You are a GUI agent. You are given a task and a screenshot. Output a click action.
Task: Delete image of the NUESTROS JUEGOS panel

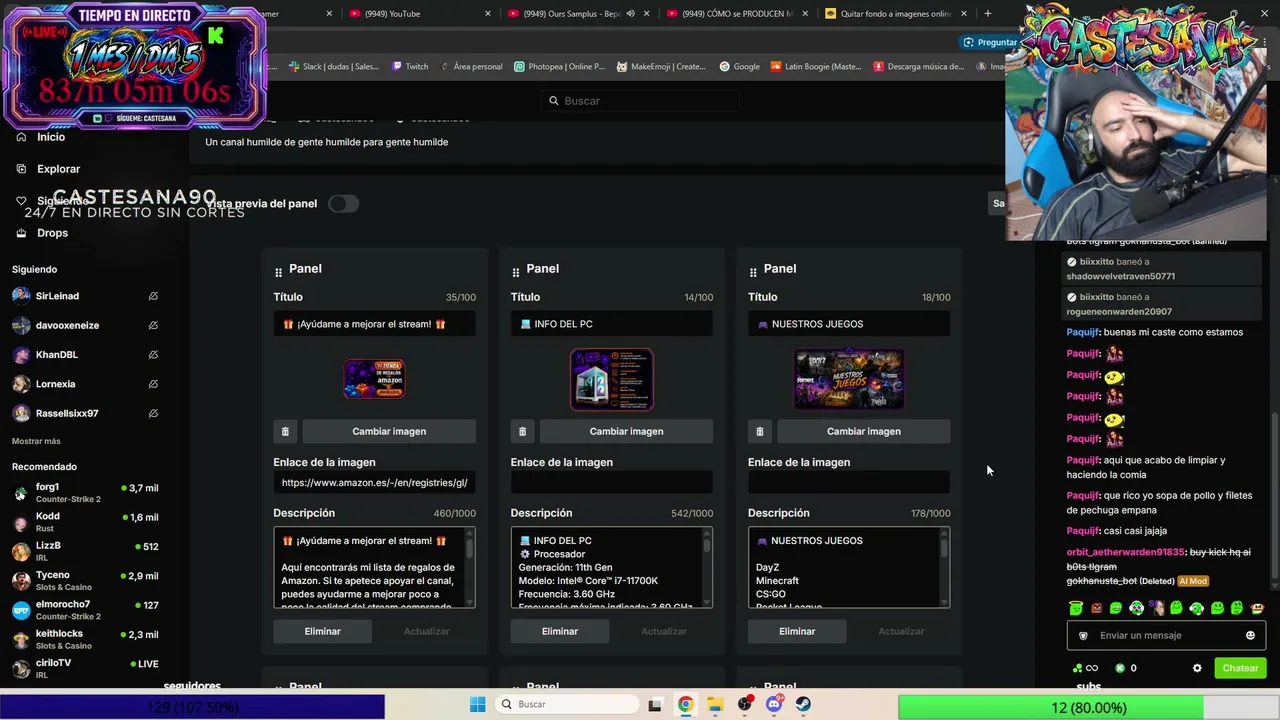(x=759, y=431)
